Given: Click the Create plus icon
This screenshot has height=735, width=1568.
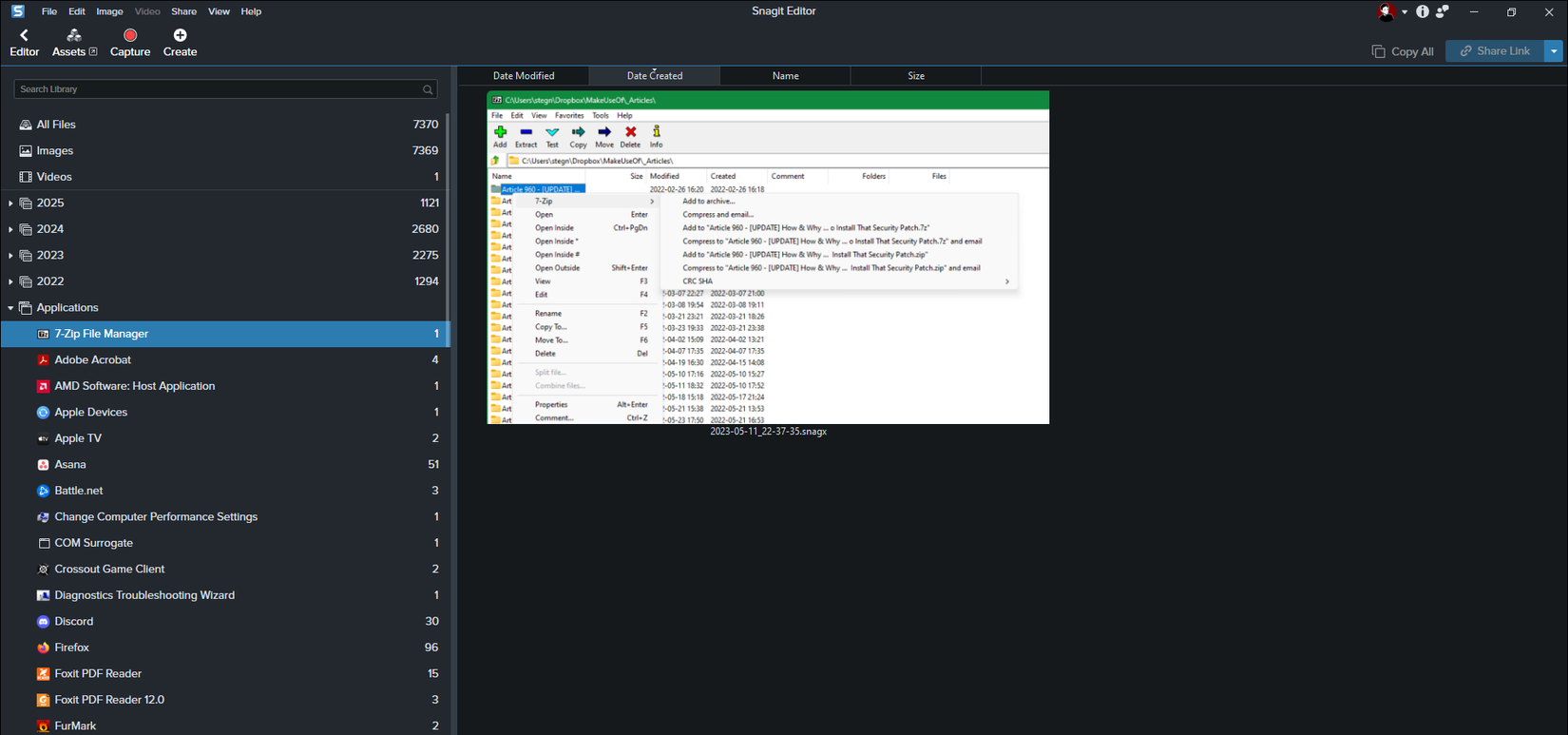Looking at the screenshot, I should point(180,35).
